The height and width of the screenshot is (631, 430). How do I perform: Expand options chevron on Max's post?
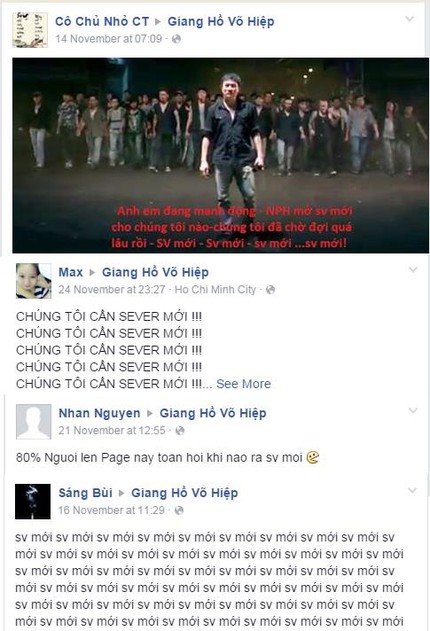tap(413, 269)
